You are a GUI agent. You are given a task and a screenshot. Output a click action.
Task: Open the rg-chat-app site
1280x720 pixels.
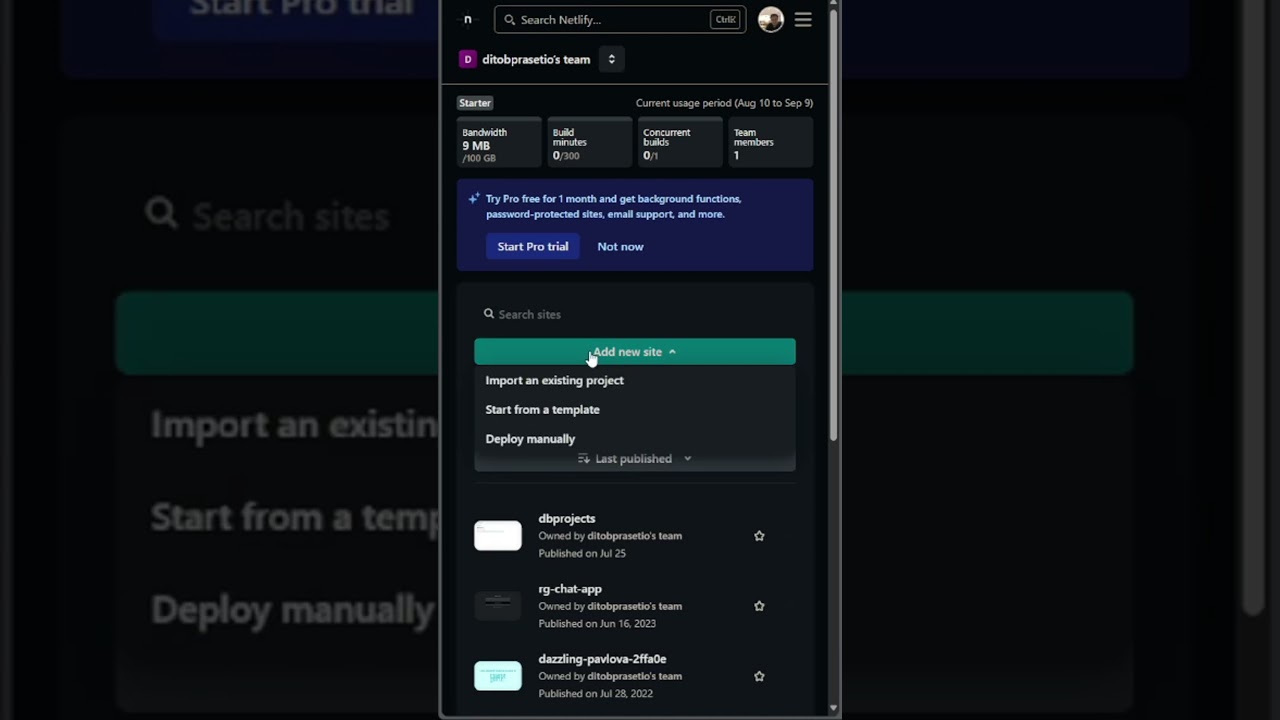point(570,589)
